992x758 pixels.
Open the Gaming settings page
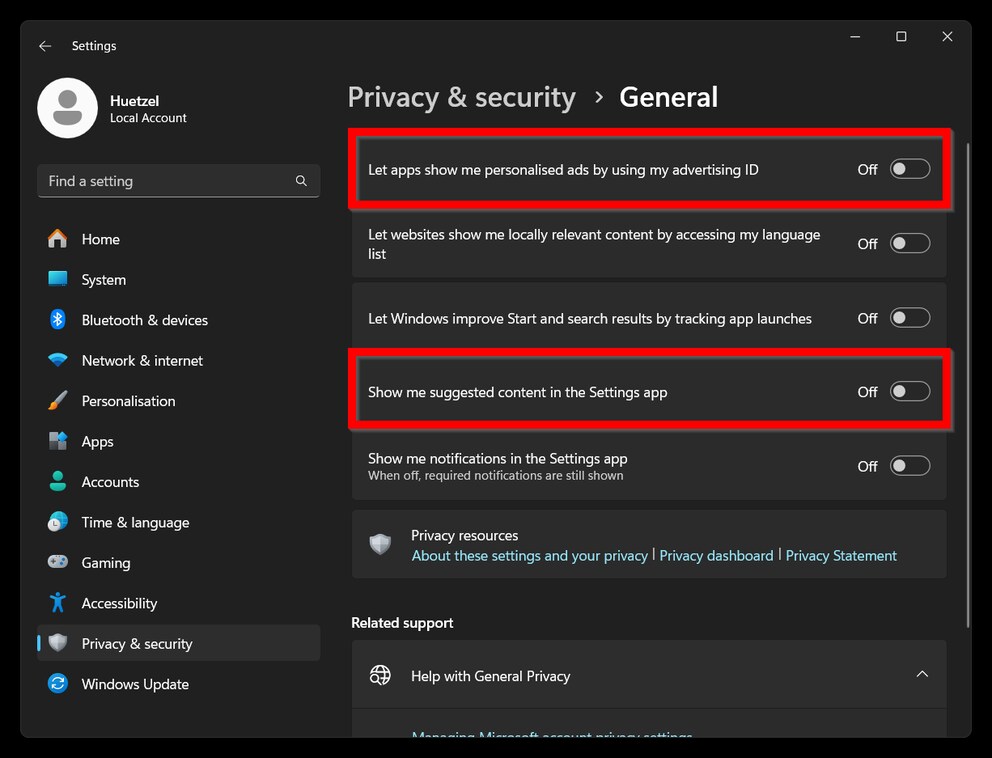106,562
